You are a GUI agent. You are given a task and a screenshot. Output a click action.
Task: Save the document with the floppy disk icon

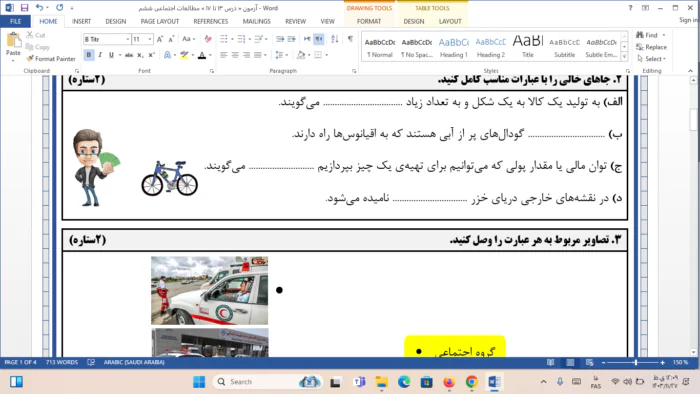24,8
